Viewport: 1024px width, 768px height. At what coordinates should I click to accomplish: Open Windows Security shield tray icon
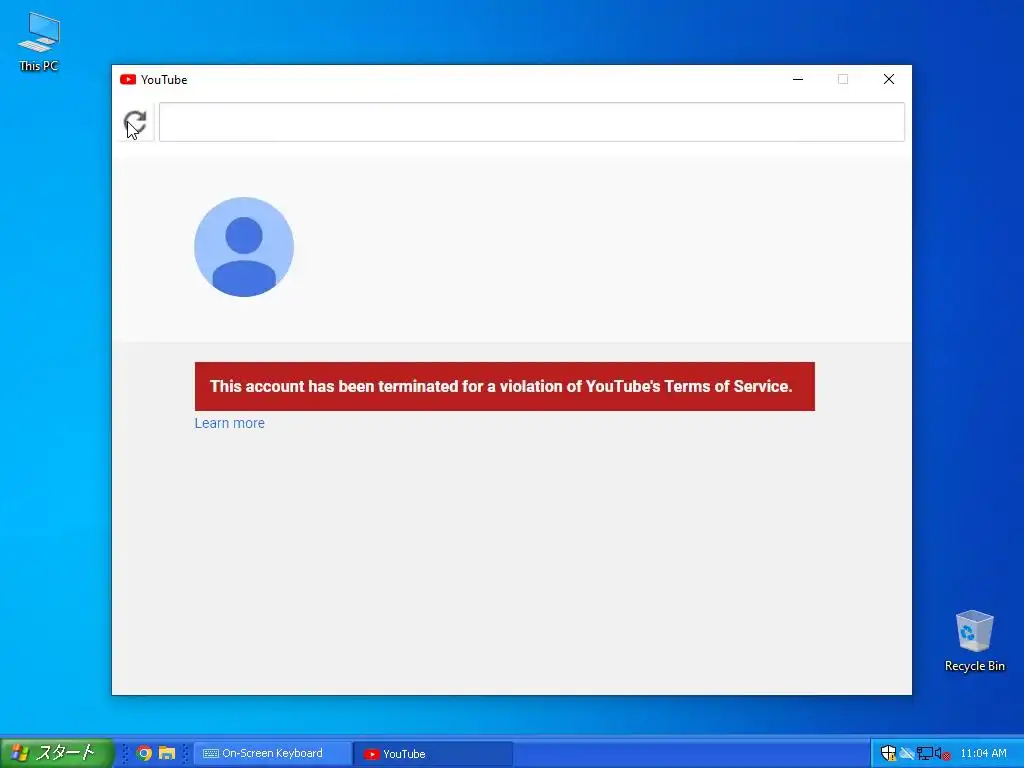tap(888, 753)
